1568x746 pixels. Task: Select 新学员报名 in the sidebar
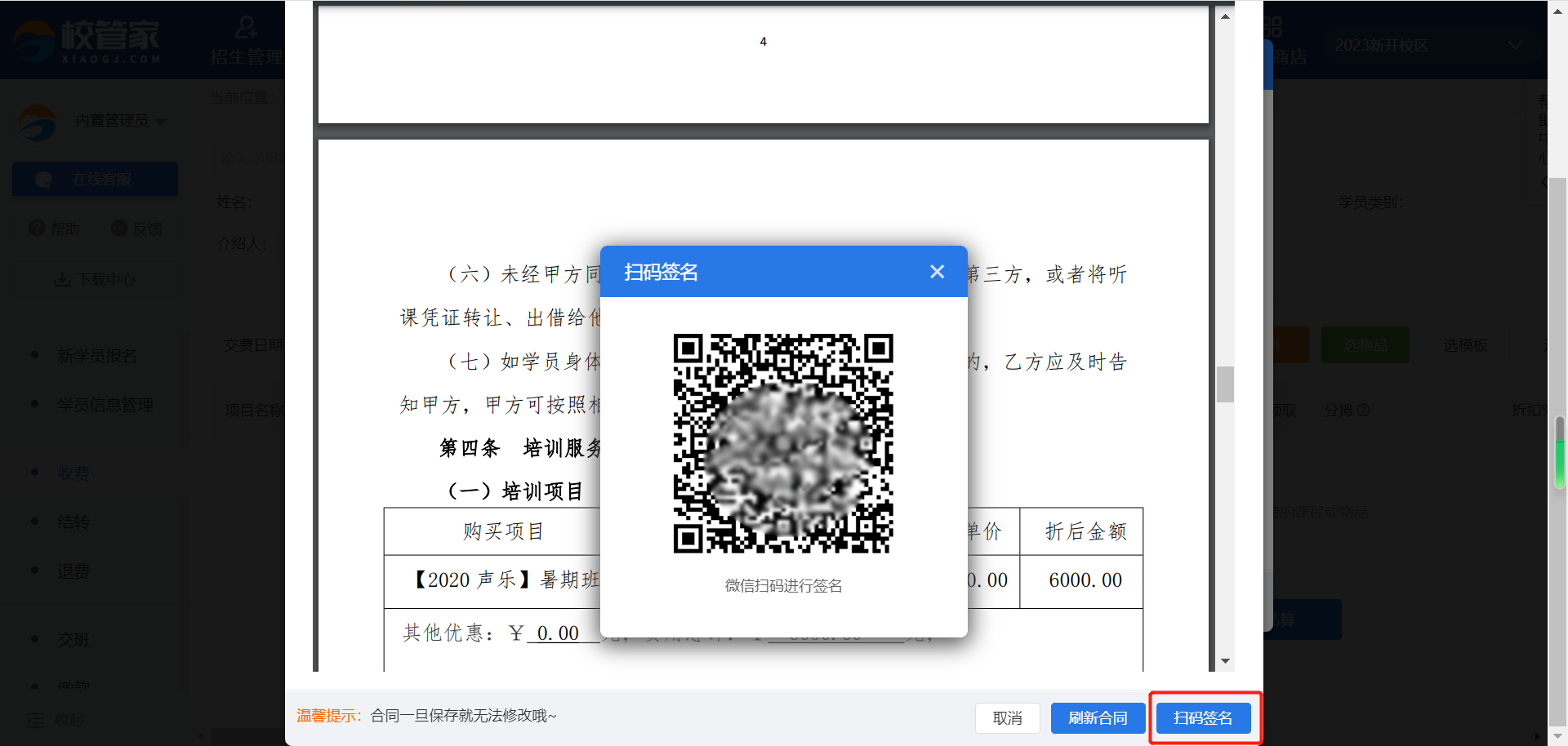(97, 356)
